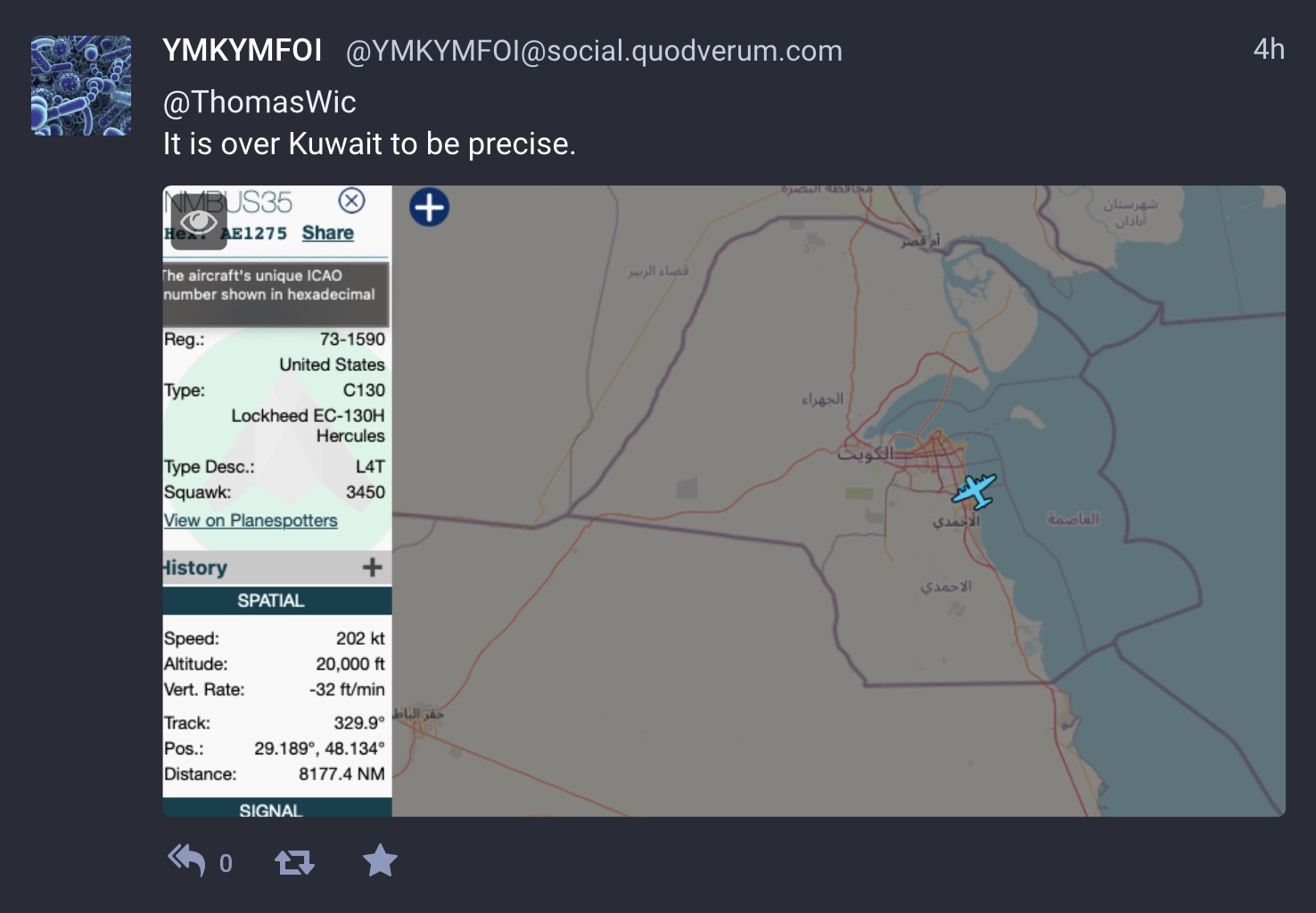This screenshot has height=913, width=1316.
Task: Click the Hex AE1275 code label
Action: 226,234
